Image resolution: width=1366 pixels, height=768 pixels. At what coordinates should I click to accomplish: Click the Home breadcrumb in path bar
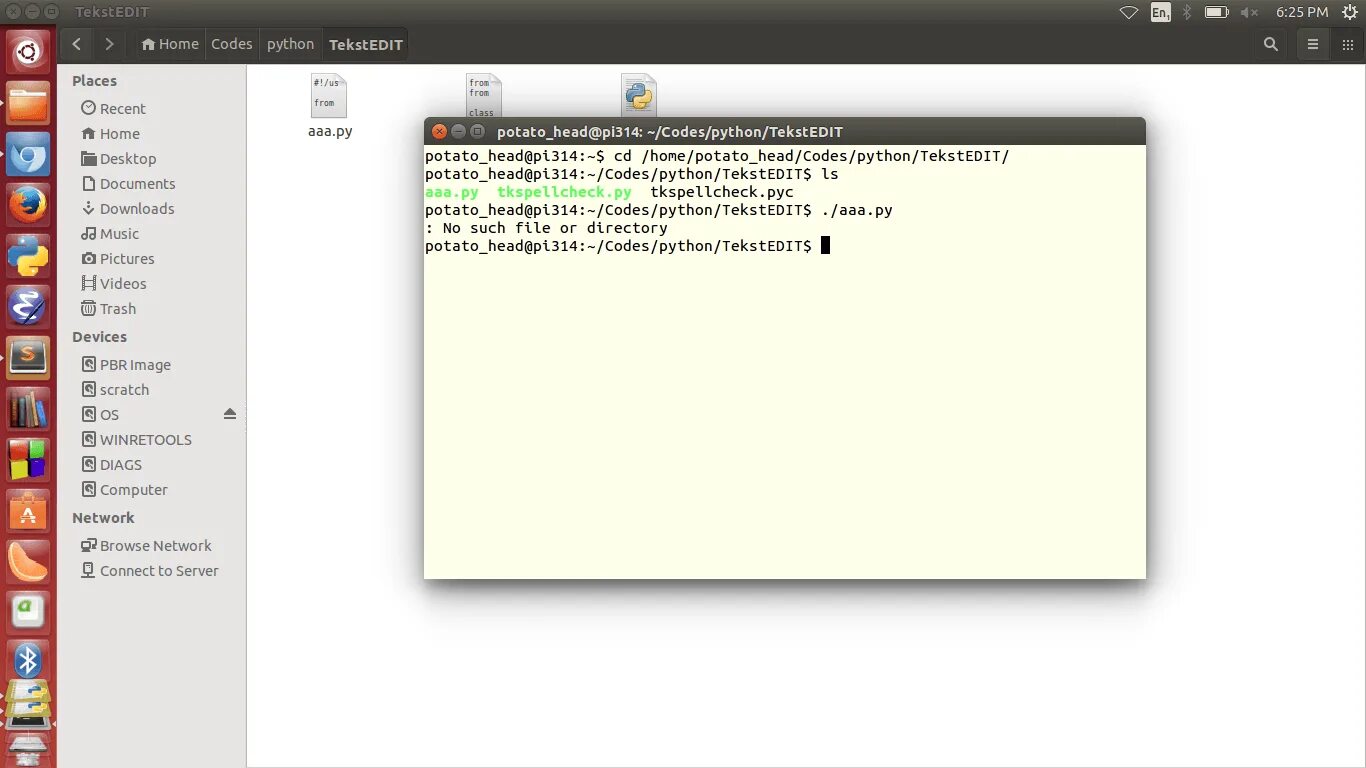coord(170,44)
